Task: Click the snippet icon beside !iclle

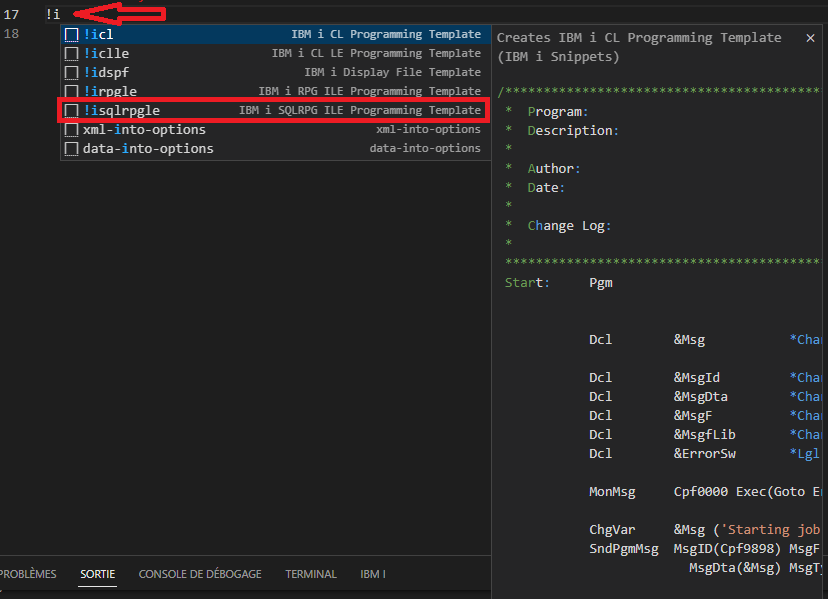Action: 71,54
